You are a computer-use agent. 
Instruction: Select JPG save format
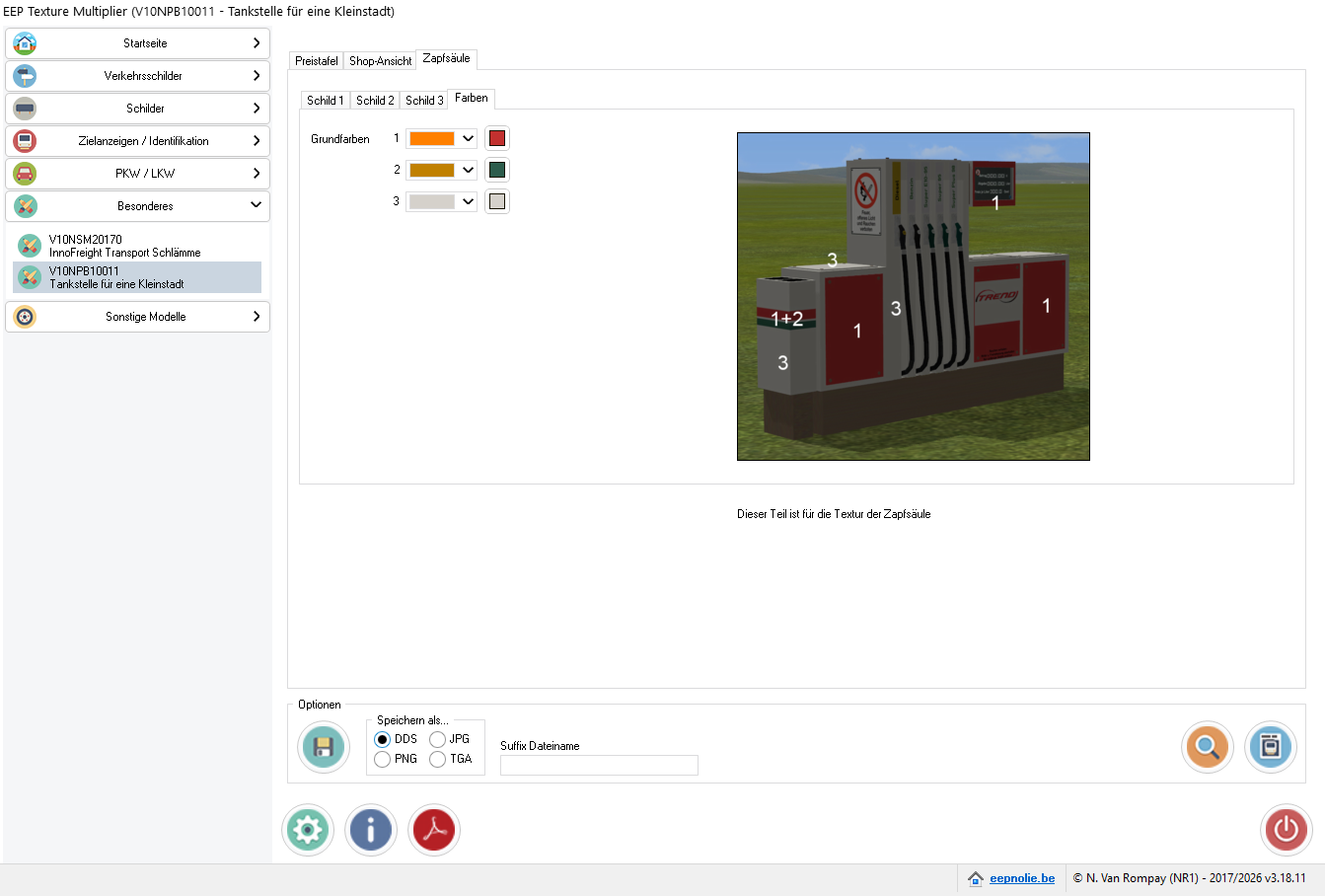[438, 739]
